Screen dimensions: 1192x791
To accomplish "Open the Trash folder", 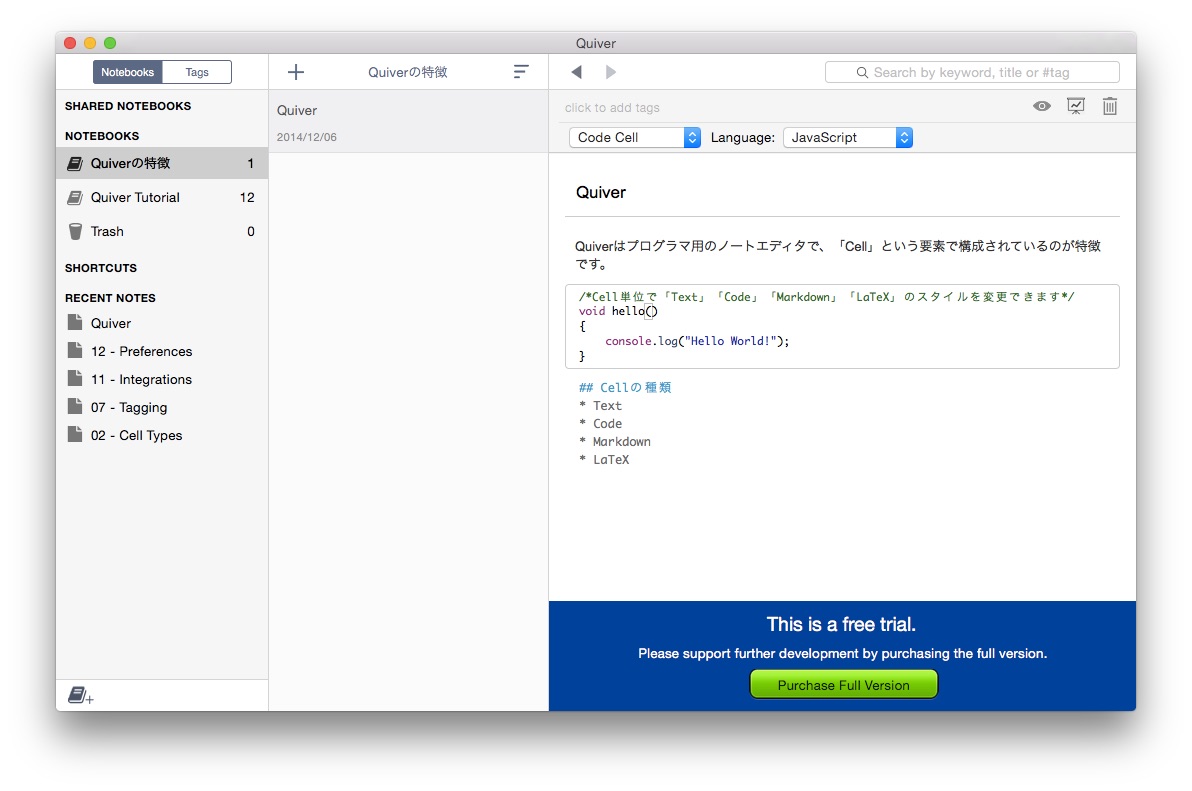I will point(162,231).
